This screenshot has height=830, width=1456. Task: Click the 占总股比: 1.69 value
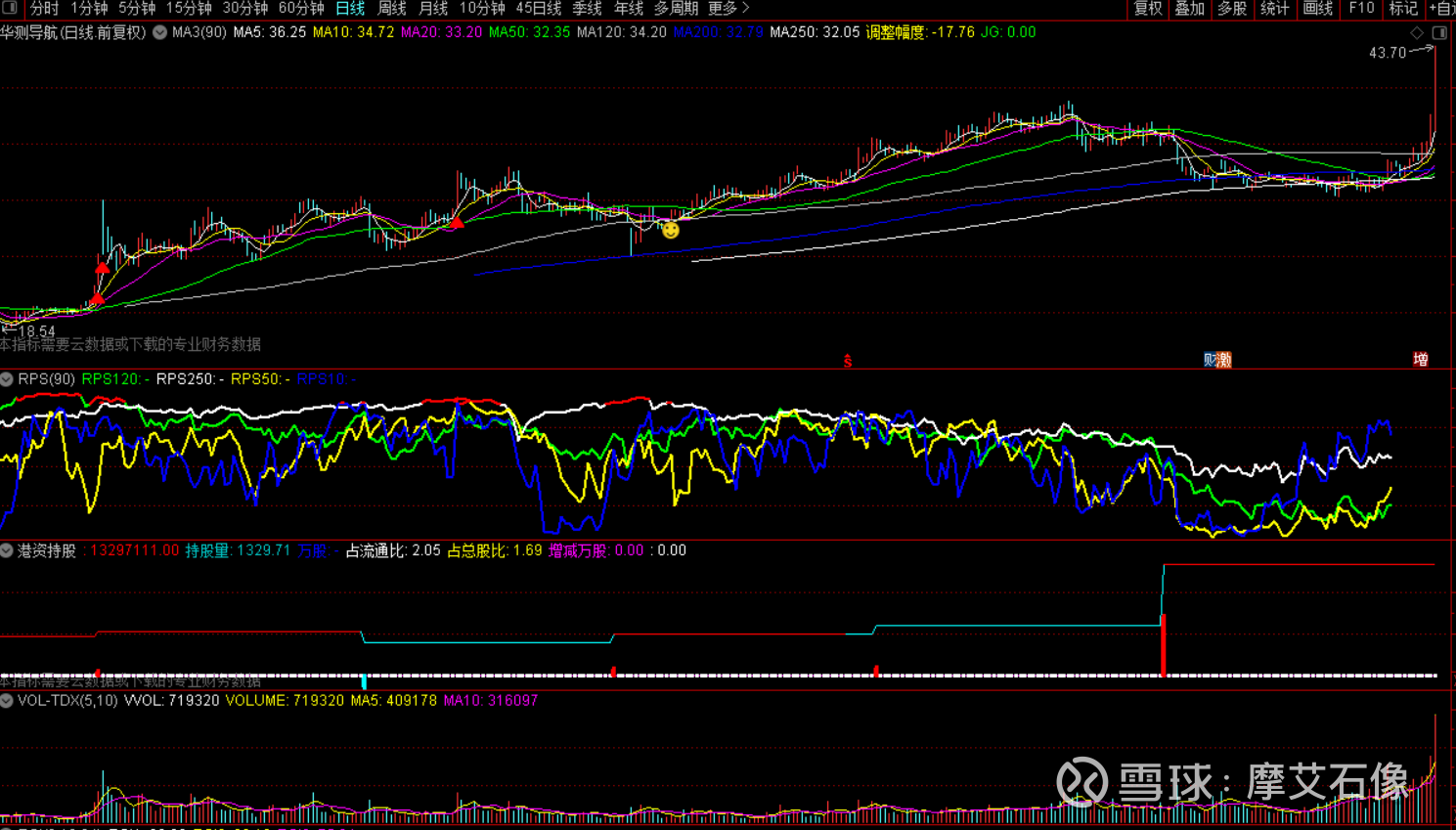(495, 550)
